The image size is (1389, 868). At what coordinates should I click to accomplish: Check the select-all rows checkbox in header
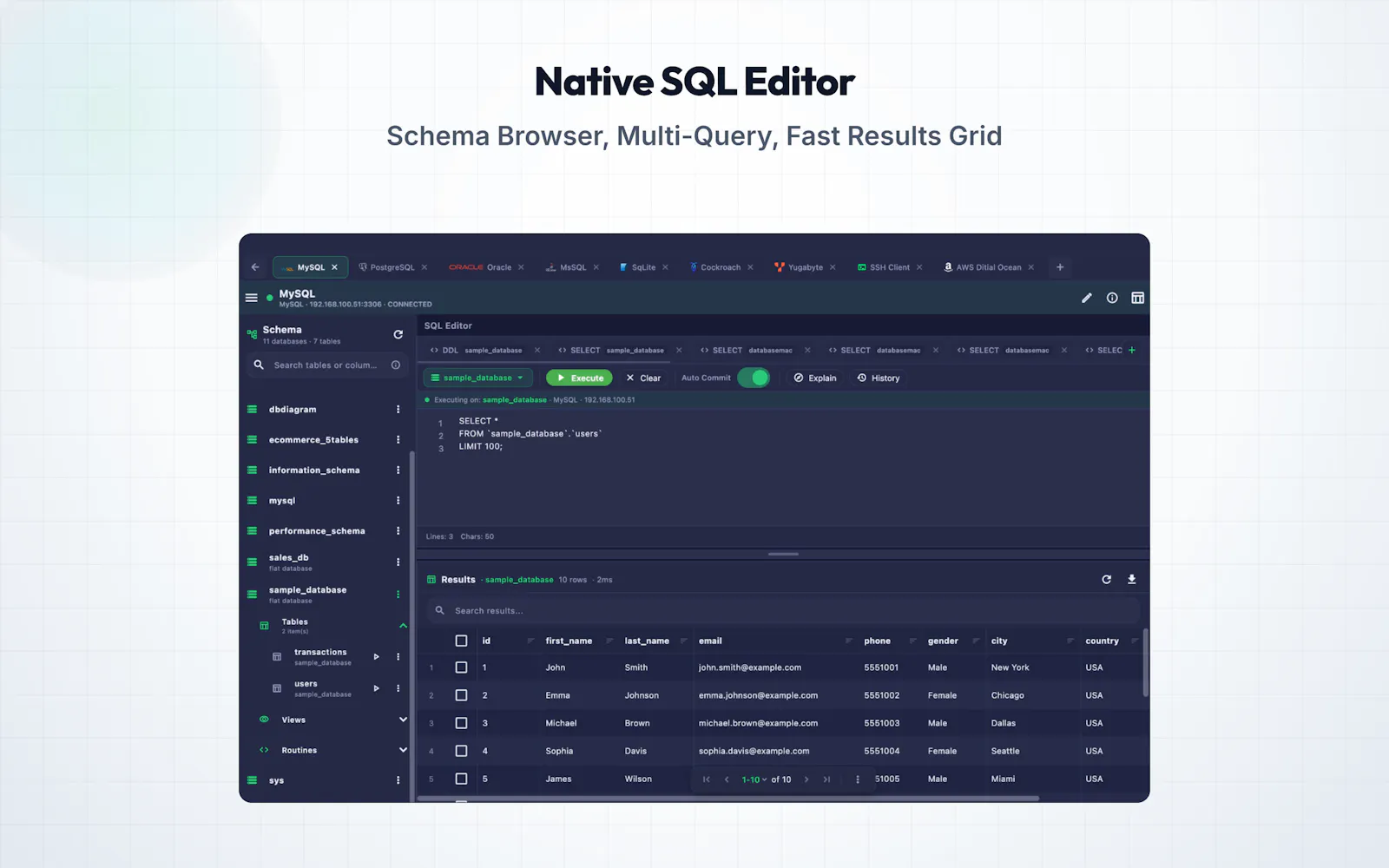click(461, 641)
